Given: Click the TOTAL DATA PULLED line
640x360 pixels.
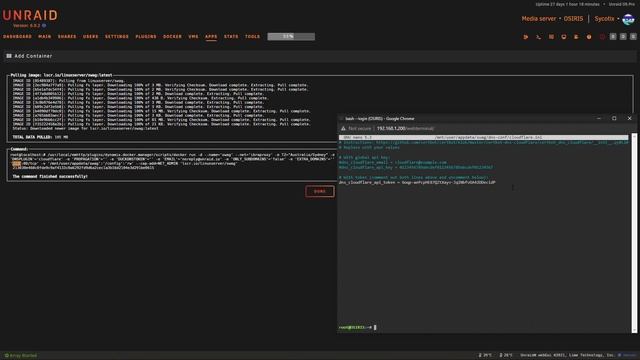Looking at the screenshot, I should [40, 137].
